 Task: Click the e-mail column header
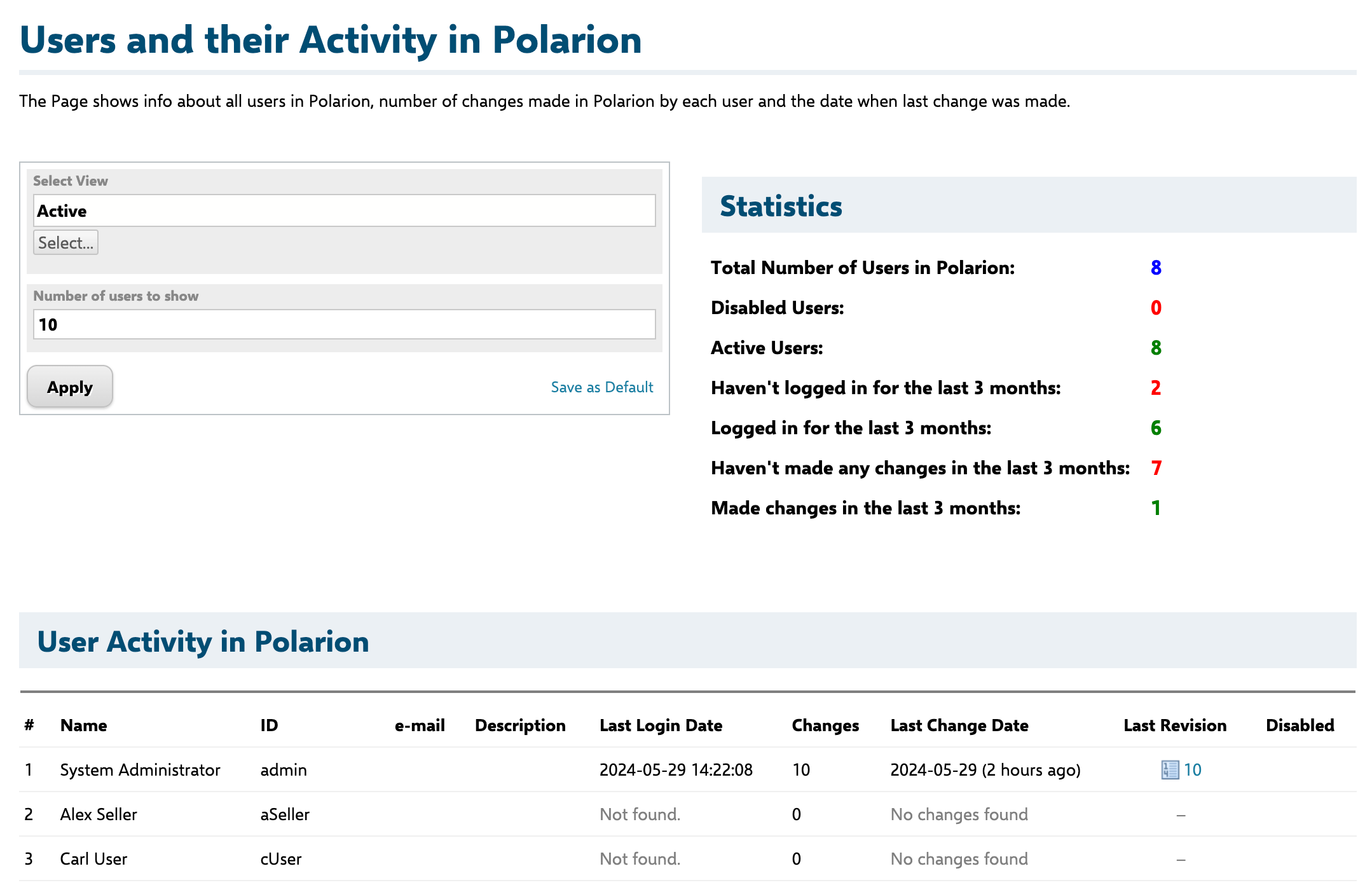(x=420, y=725)
